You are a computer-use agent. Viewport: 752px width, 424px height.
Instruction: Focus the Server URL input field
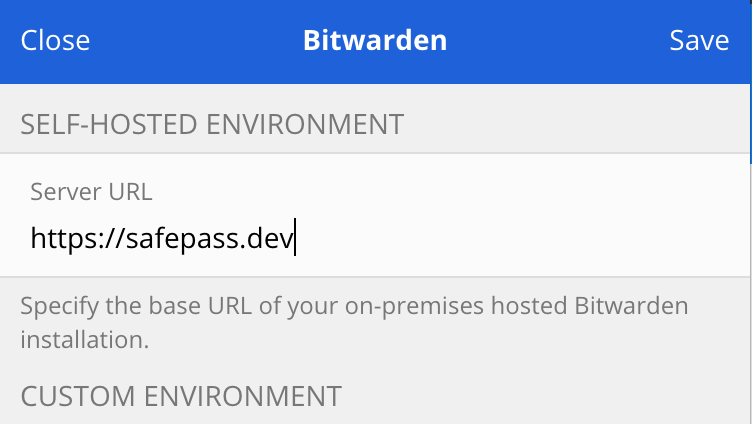click(375, 239)
